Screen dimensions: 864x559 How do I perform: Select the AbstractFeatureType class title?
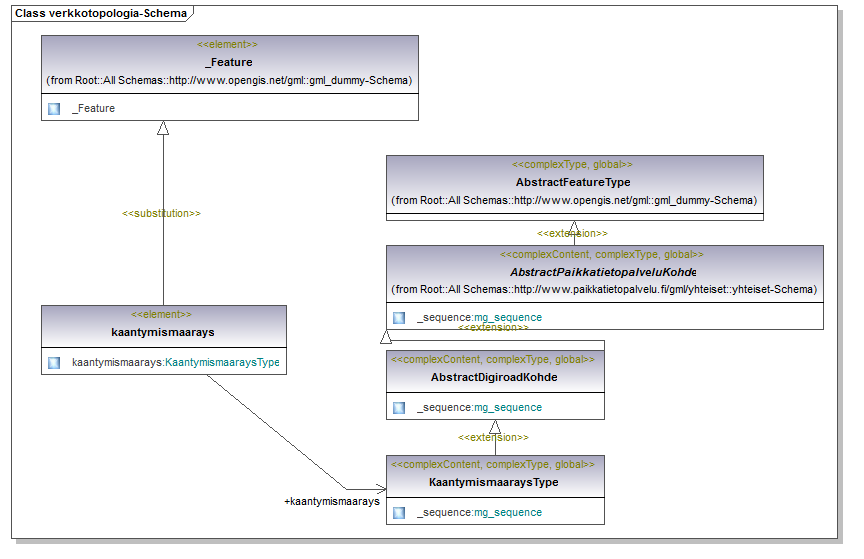[x=573, y=182]
